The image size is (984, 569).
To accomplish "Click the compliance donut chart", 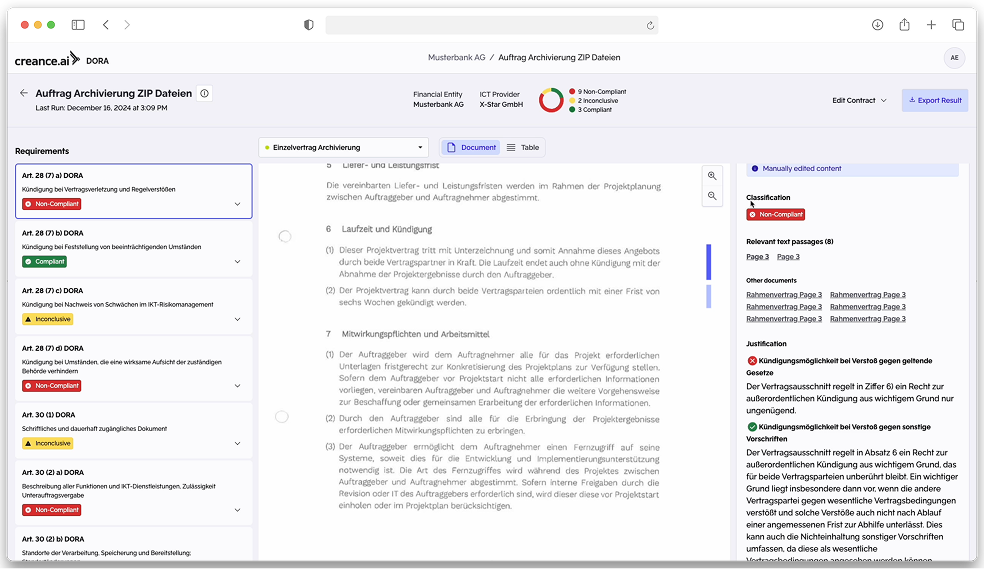I will 551,100.
